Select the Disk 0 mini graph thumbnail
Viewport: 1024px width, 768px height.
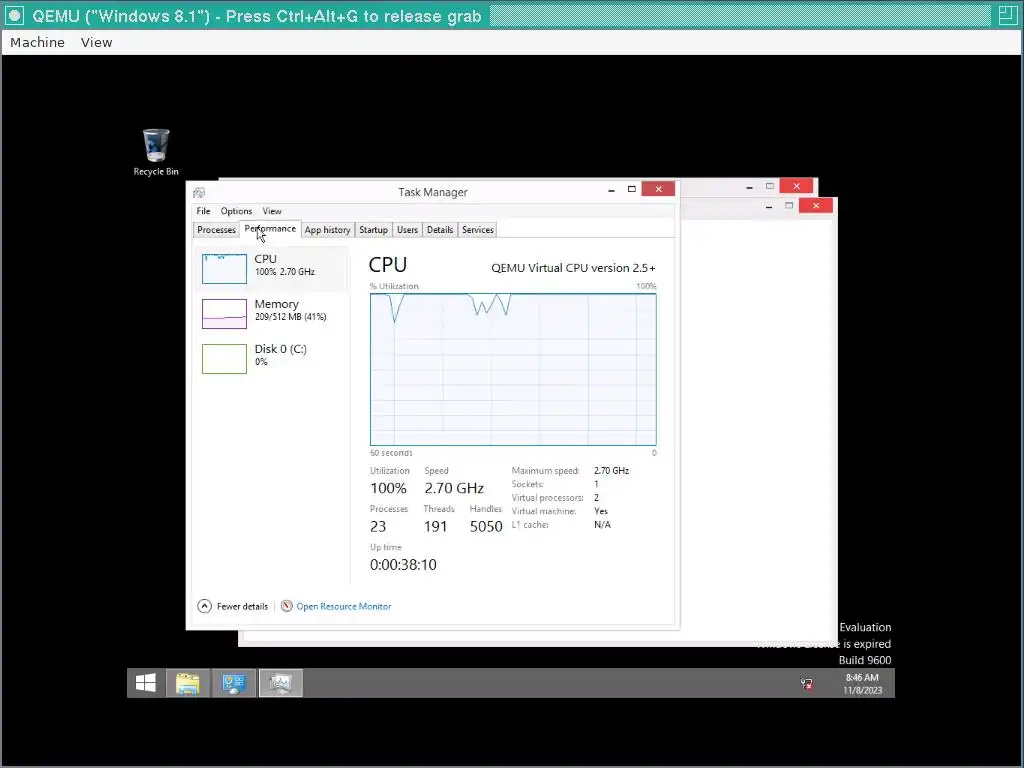click(x=224, y=359)
